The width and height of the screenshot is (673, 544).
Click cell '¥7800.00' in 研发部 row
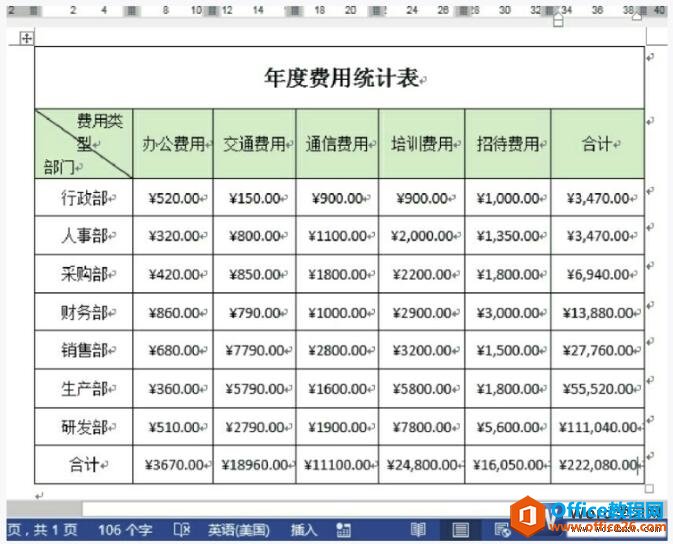pyautogui.click(x=422, y=427)
